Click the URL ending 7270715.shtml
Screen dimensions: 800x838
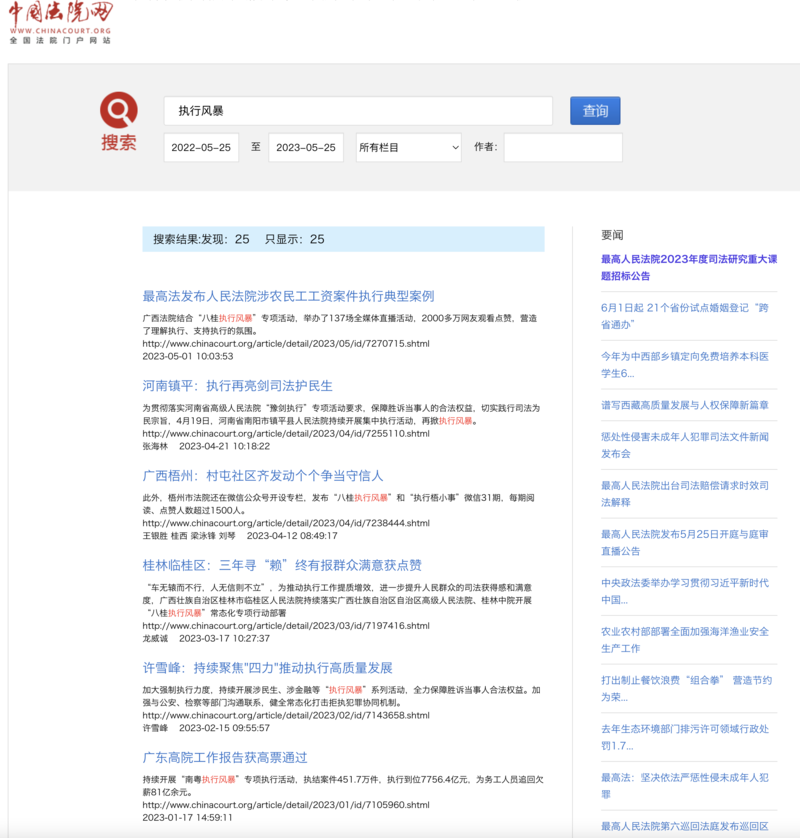[286, 344]
